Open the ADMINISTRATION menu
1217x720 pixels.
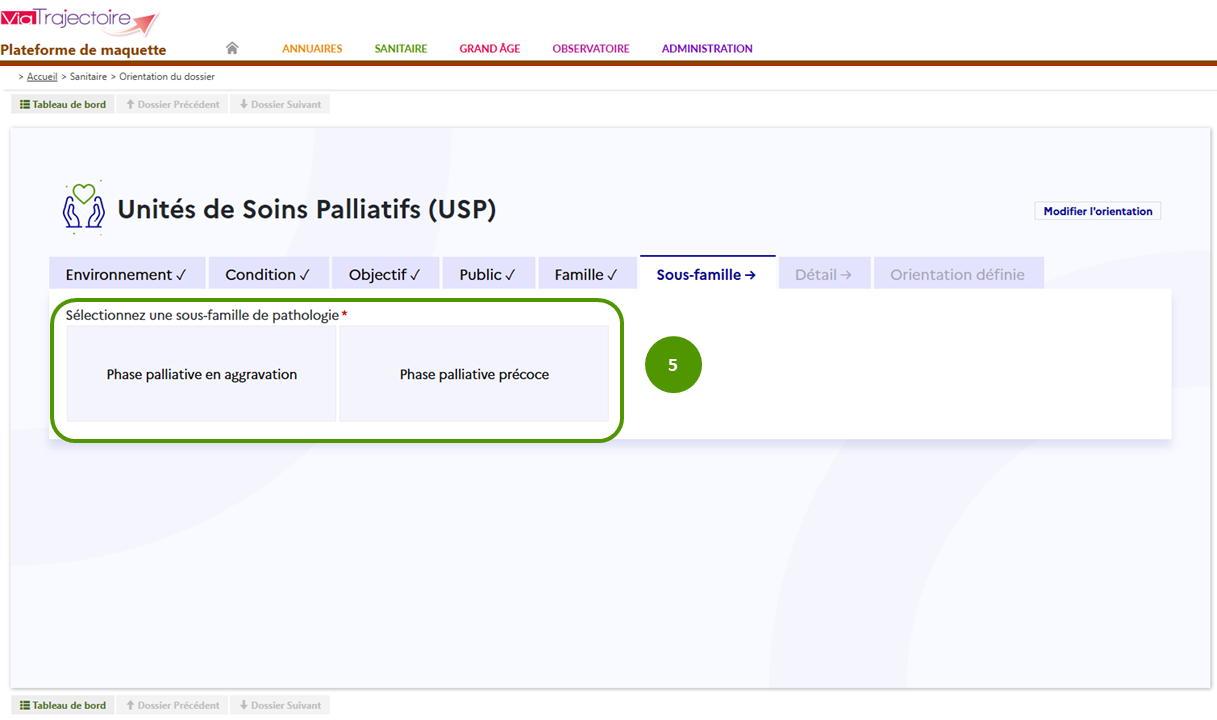pos(707,48)
